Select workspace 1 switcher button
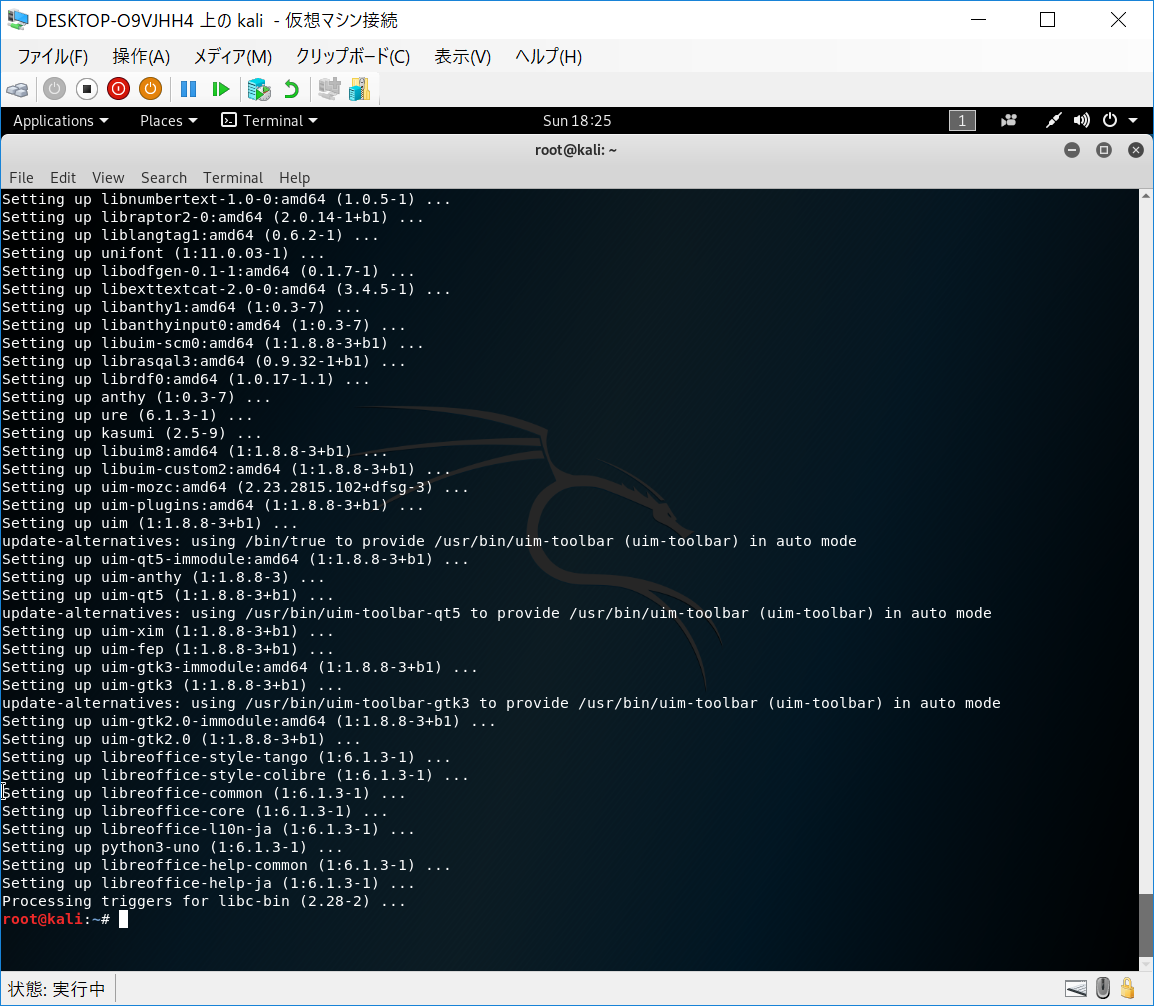This screenshot has width=1154, height=1006. pos(961,121)
